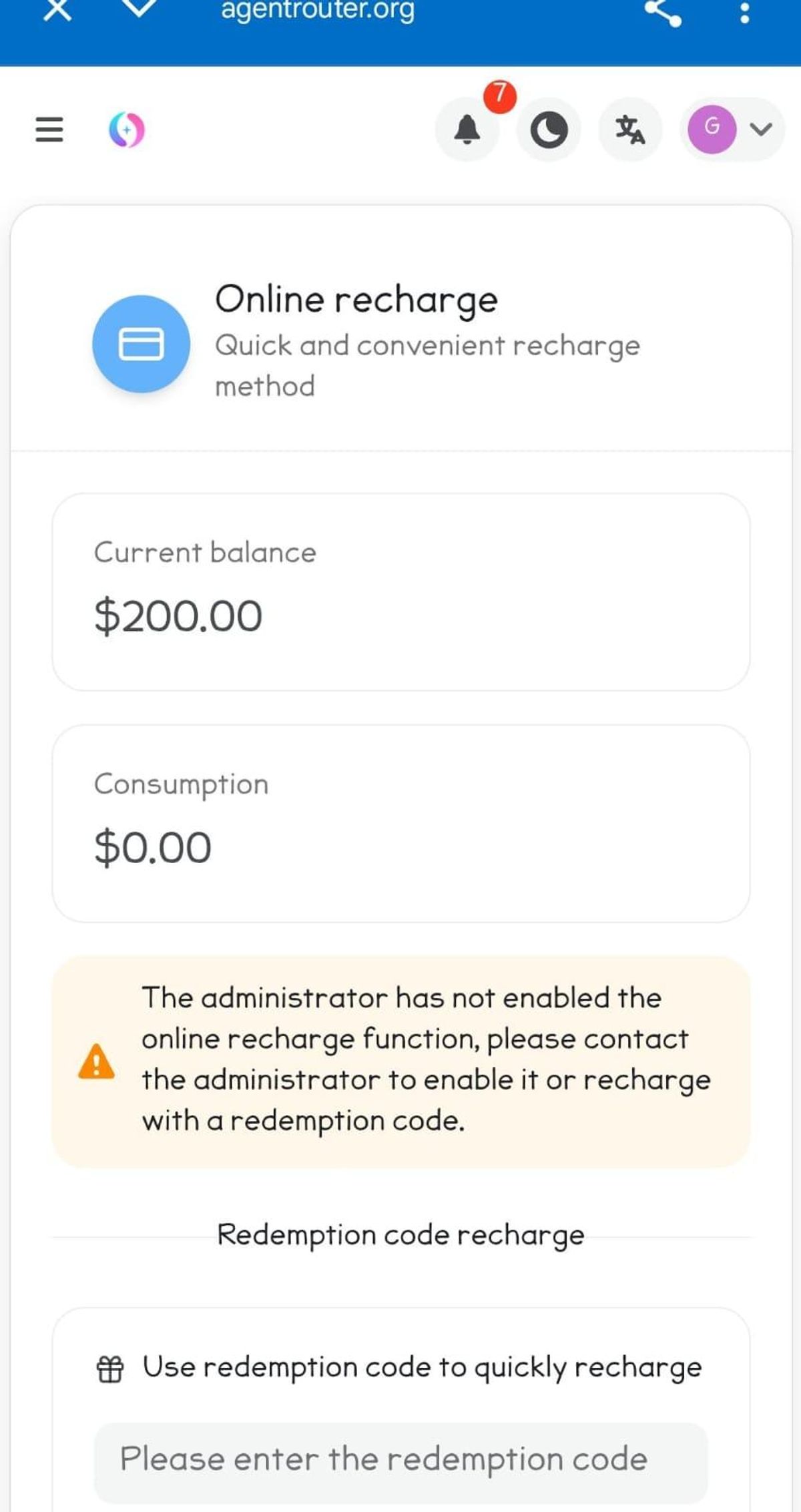Open the hamburger navigation menu
This screenshot has width=801, height=1512.
[49, 130]
